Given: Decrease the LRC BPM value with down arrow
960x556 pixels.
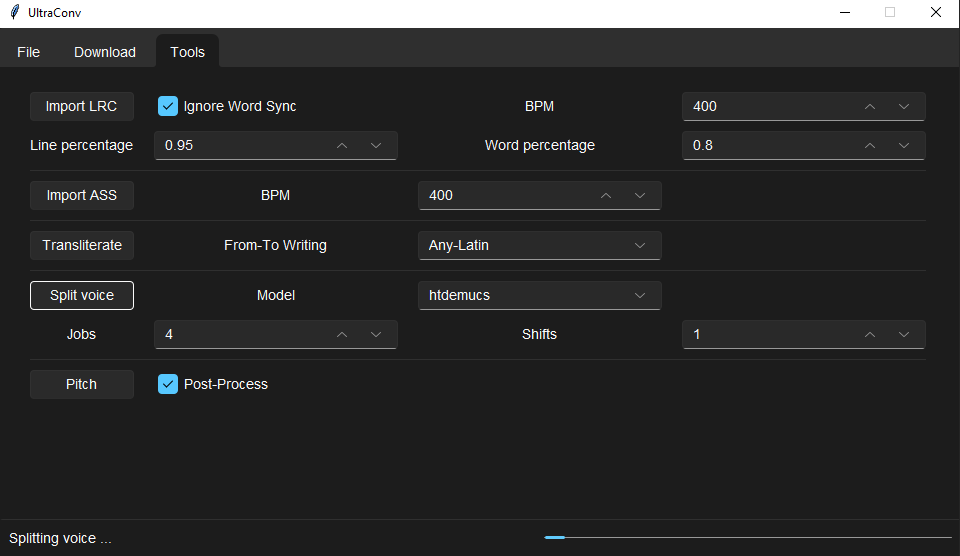Looking at the screenshot, I should 904,107.
